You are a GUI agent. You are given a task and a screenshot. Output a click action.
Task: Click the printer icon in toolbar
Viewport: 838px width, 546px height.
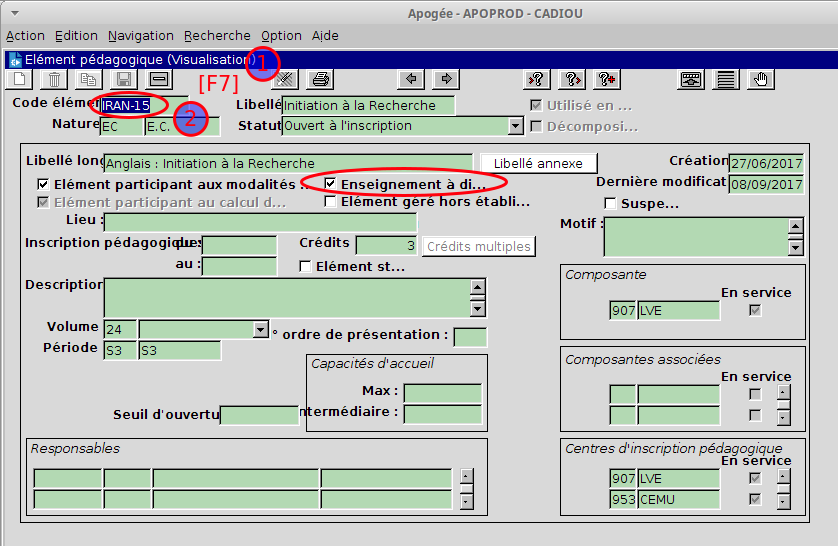[x=320, y=80]
